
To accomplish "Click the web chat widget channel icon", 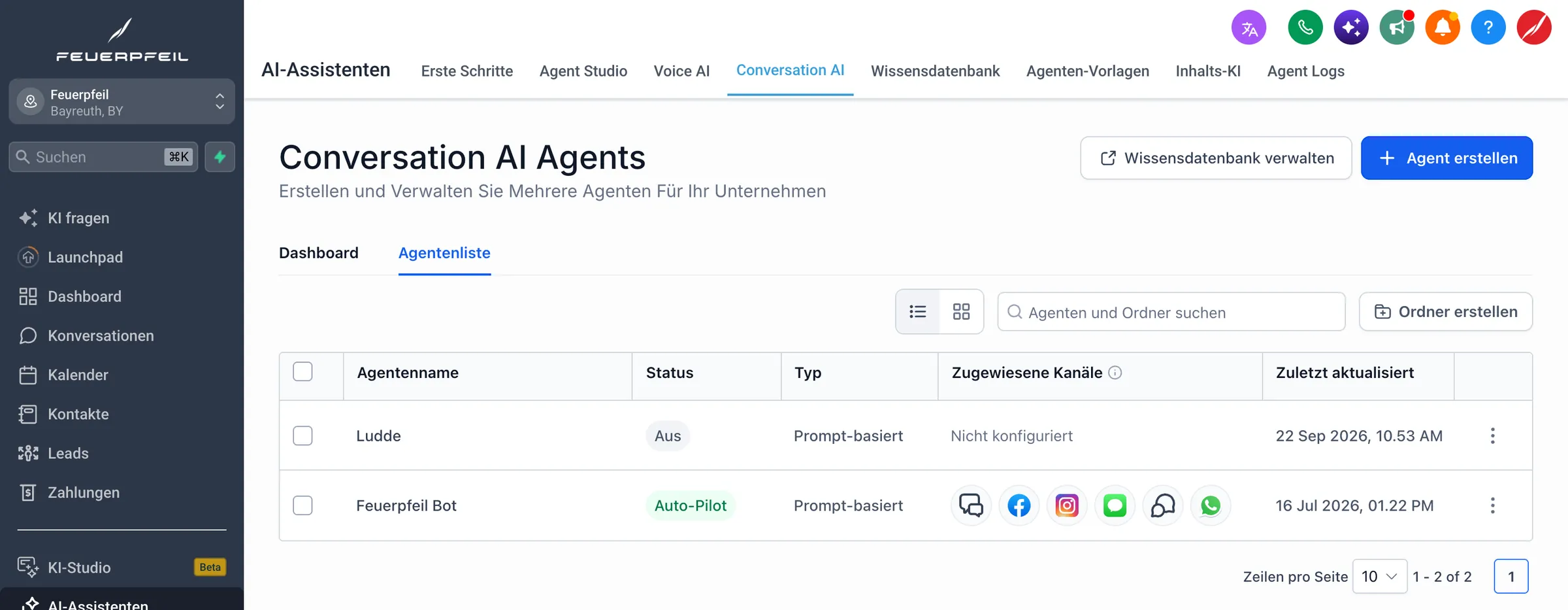I will click(x=971, y=505).
